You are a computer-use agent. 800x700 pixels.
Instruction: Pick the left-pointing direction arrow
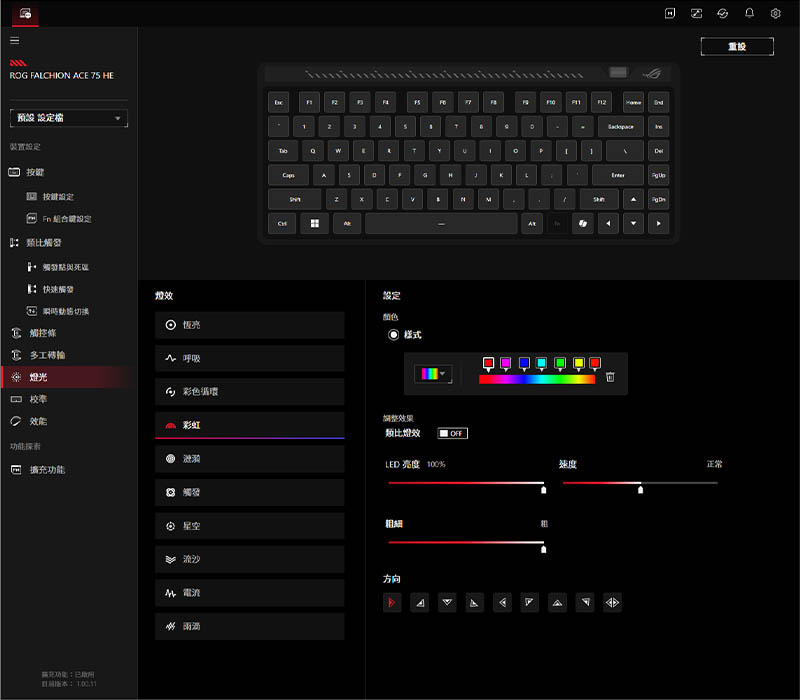[502, 602]
